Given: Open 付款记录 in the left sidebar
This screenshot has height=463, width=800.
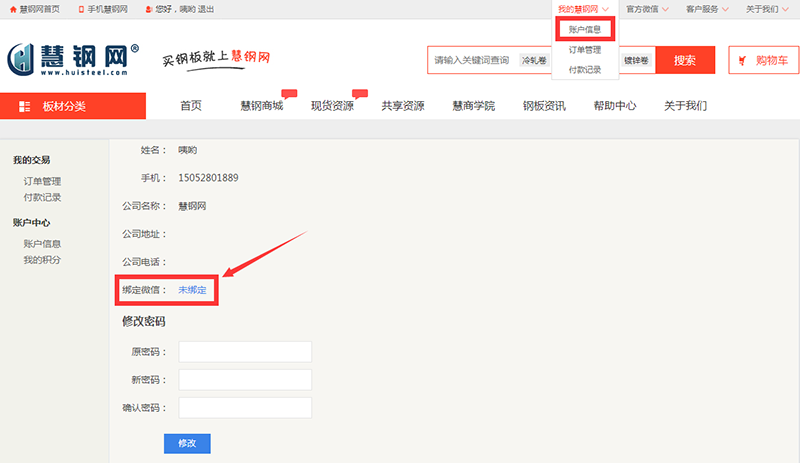Looking at the screenshot, I should [42, 197].
